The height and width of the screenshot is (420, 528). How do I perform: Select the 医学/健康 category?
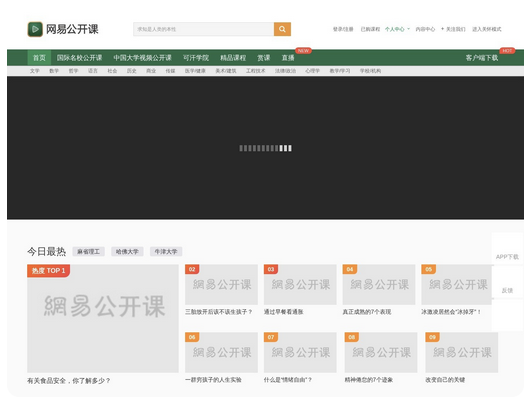pyautogui.click(x=195, y=71)
